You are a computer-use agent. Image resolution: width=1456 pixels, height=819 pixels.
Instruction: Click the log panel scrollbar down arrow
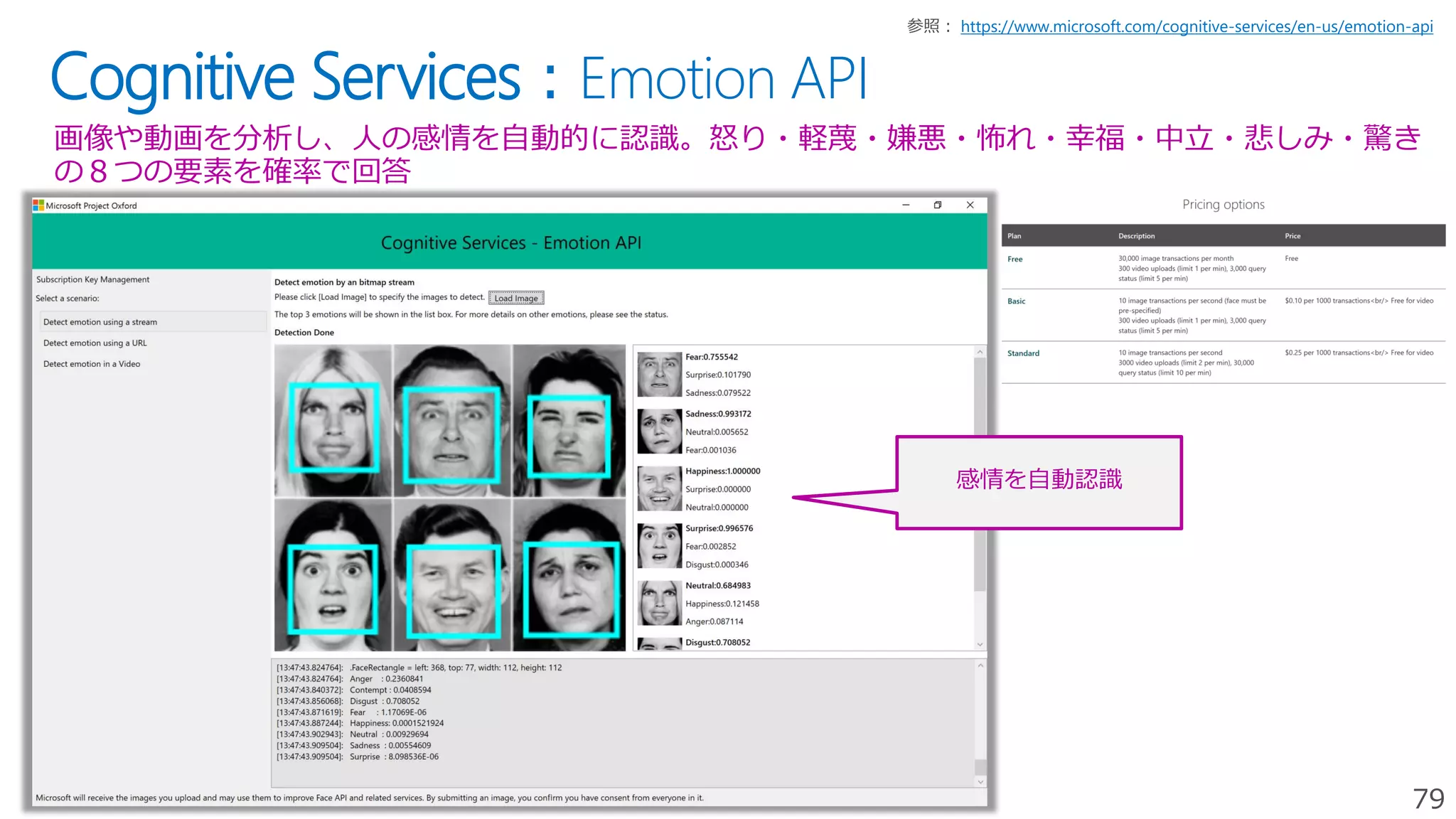pos(980,781)
